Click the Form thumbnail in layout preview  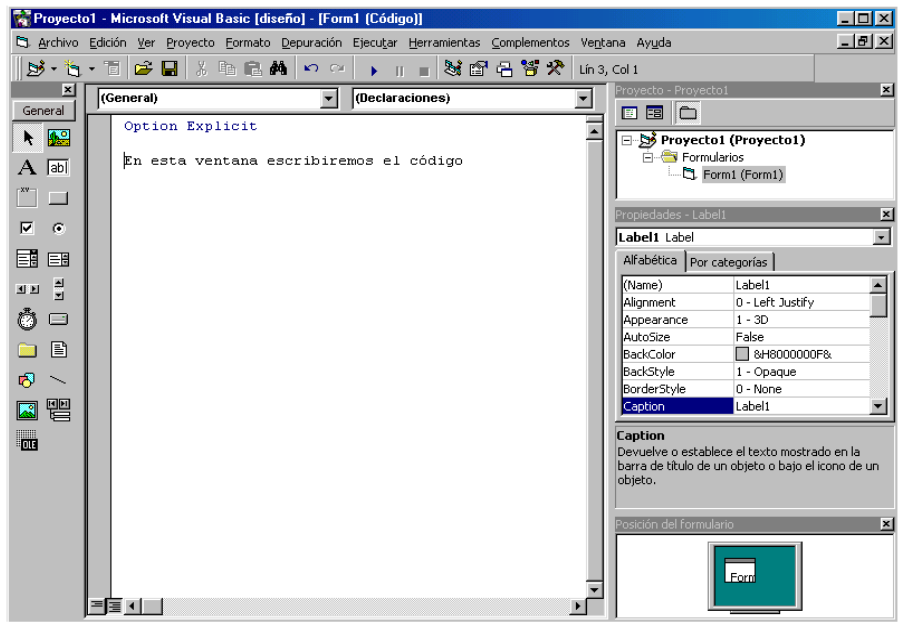pos(740,571)
